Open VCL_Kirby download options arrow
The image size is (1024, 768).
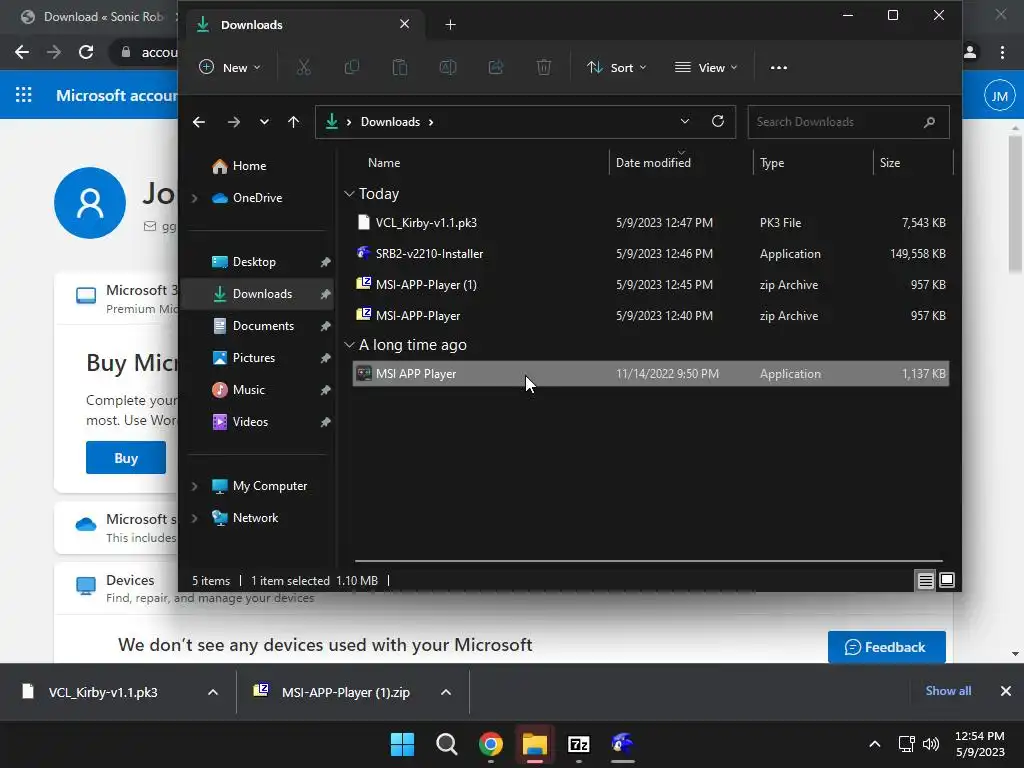point(213,692)
